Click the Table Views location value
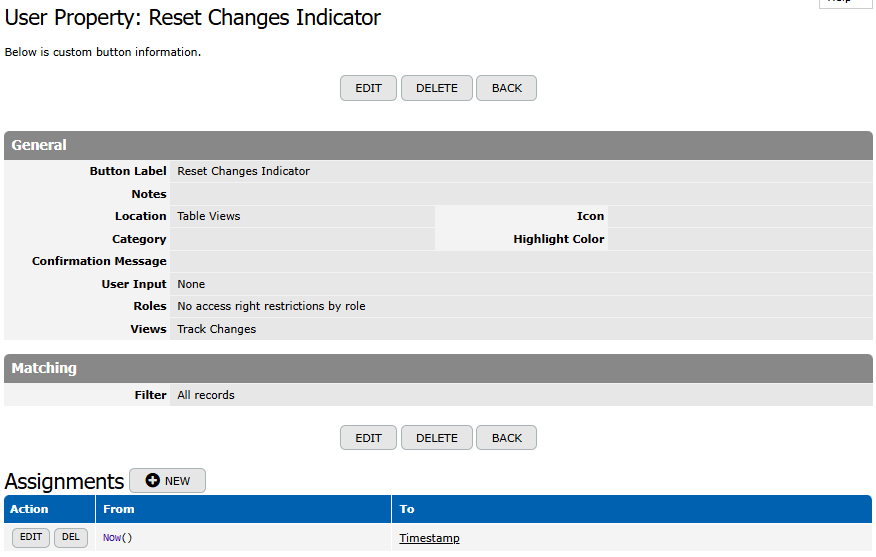This screenshot has width=876, height=557. click(208, 216)
